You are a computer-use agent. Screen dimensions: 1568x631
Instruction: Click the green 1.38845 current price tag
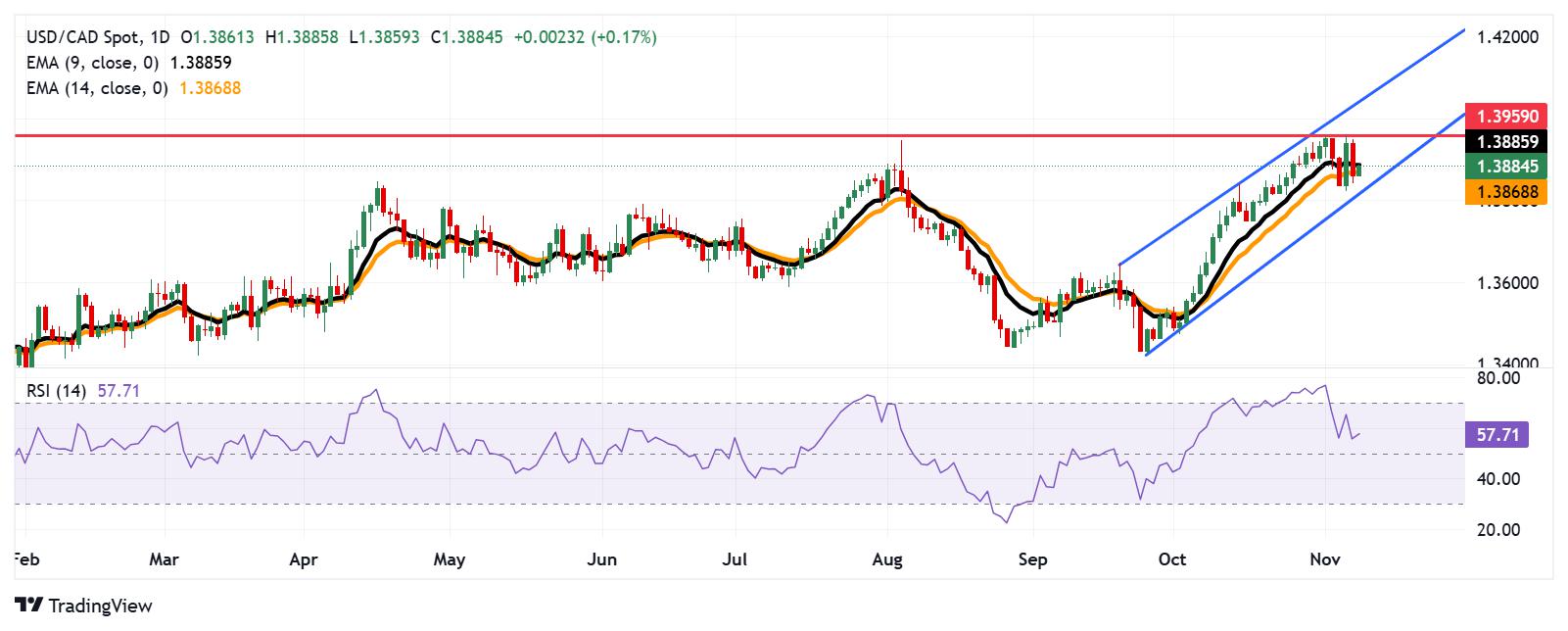(1507, 167)
